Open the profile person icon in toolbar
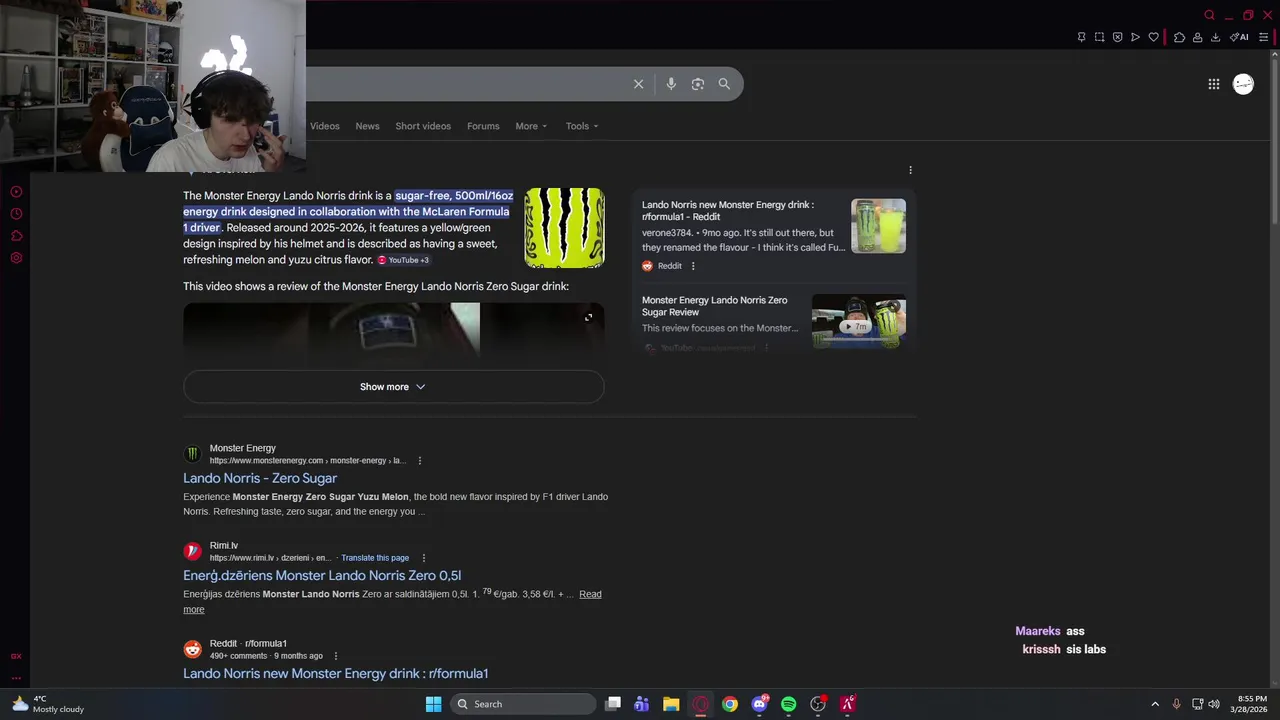 1197,37
